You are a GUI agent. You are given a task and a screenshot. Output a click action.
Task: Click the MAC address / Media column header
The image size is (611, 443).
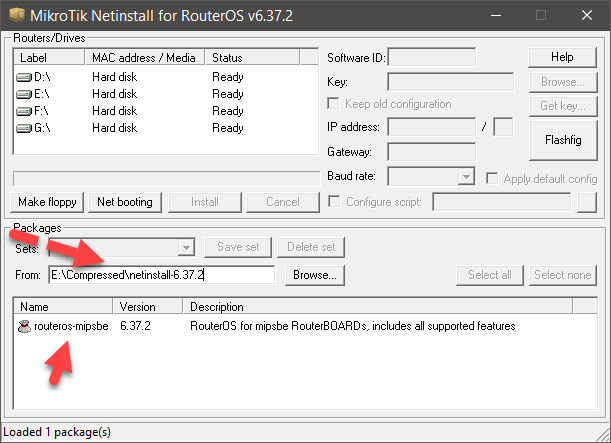(145, 58)
